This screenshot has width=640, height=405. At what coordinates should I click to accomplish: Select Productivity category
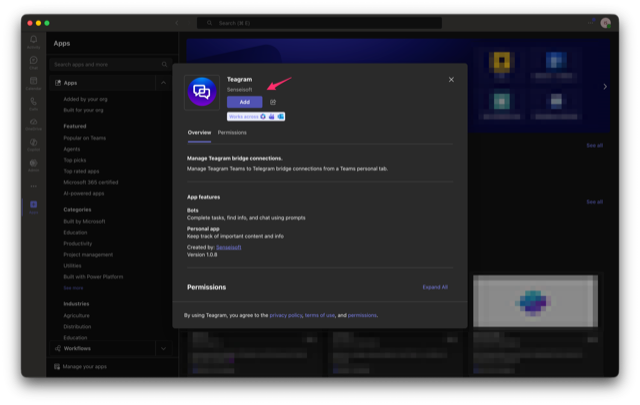[78, 243]
